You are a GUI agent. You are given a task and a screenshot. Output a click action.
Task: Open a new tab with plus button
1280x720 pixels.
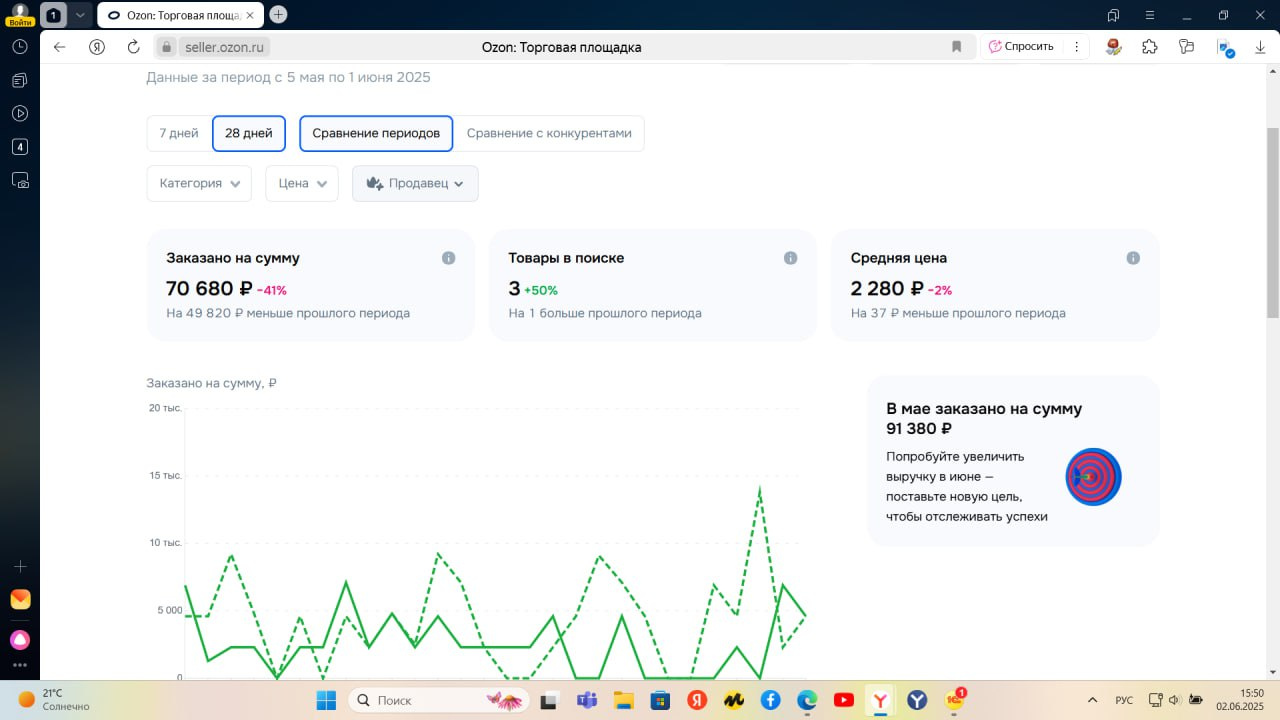coord(278,14)
